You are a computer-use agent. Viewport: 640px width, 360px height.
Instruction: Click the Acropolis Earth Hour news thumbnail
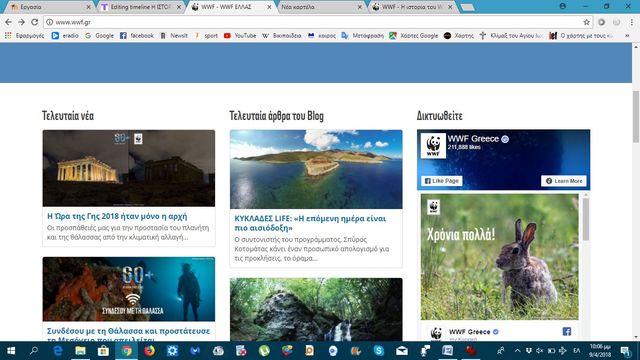(129, 168)
